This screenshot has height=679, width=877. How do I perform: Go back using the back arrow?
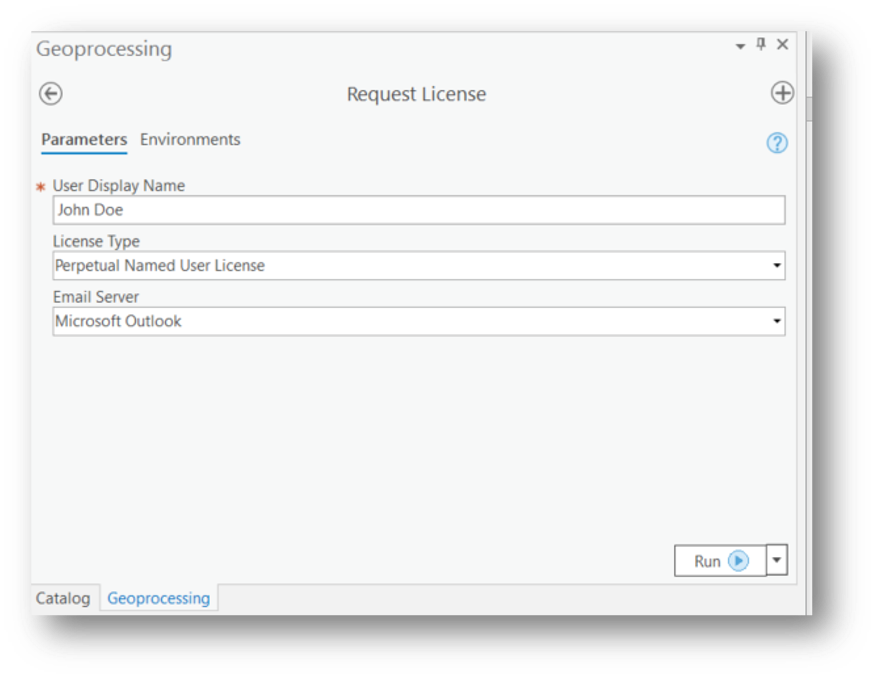tap(50, 94)
